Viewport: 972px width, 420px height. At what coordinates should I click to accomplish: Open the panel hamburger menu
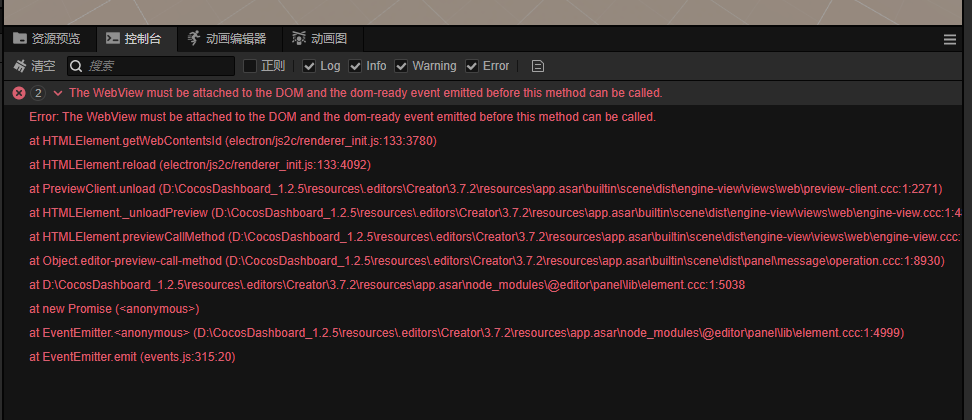(x=950, y=40)
